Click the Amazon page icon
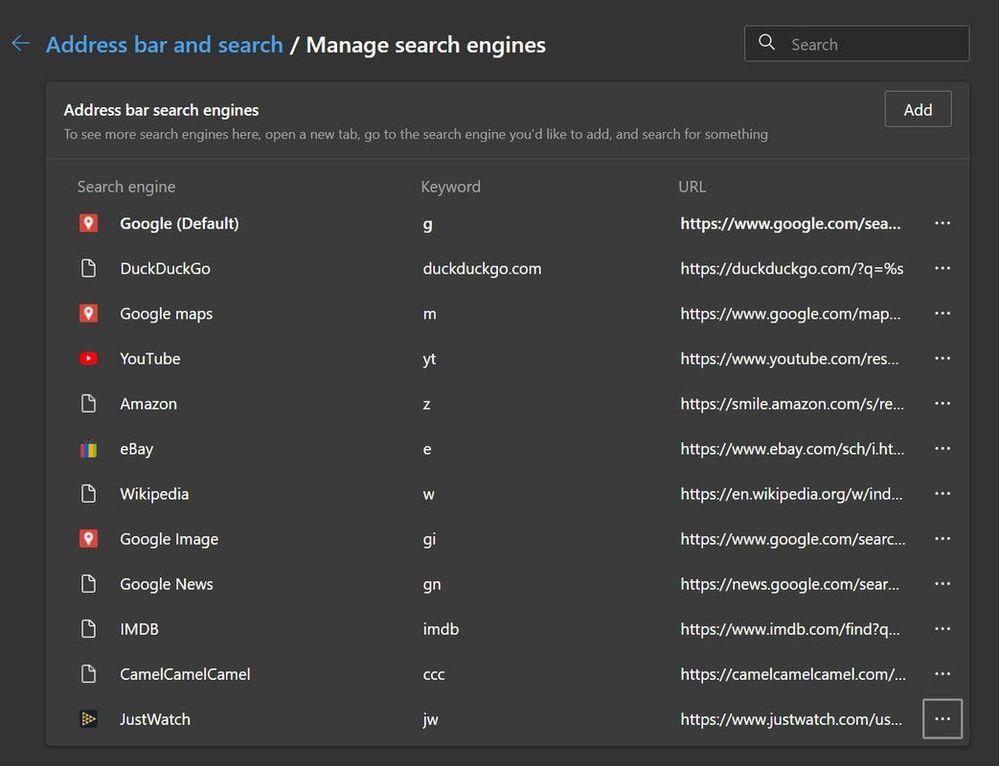This screenshot has width=999, height=766. click(x=89, y=403)
